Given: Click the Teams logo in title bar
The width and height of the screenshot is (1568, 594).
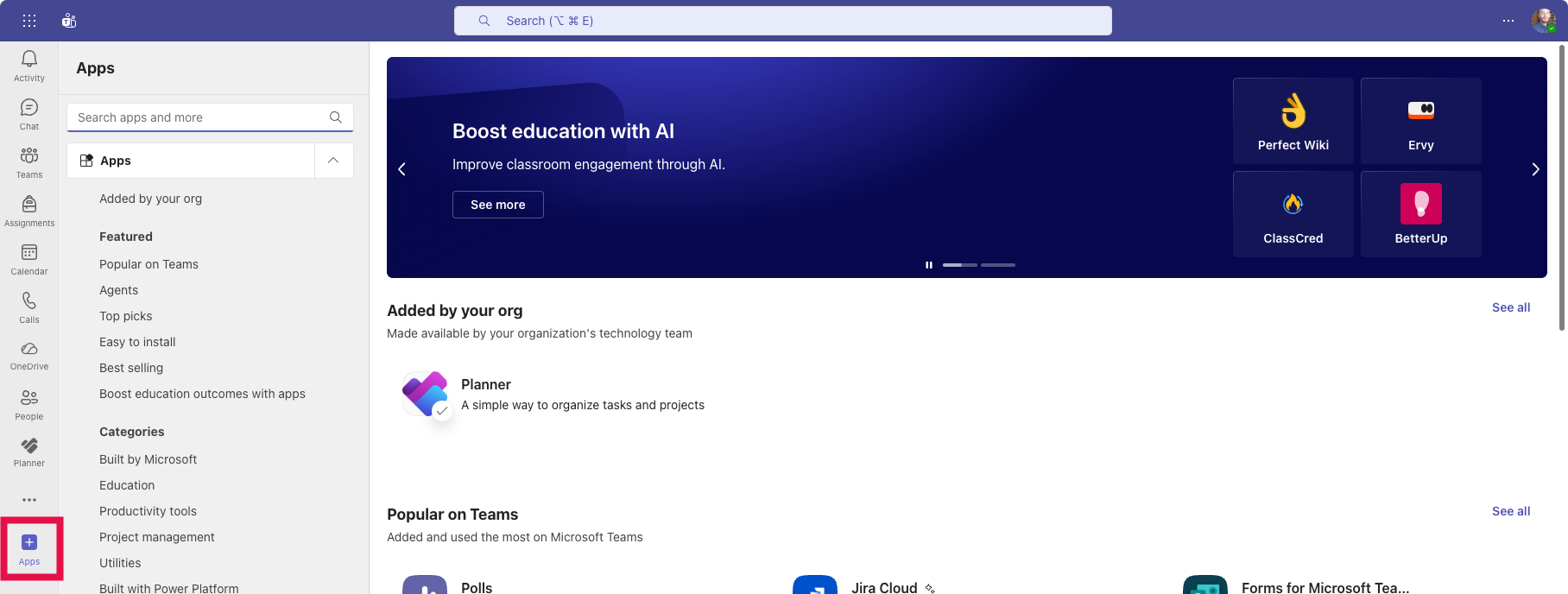Looking at the screenshot, I should [x=69, y=21].
